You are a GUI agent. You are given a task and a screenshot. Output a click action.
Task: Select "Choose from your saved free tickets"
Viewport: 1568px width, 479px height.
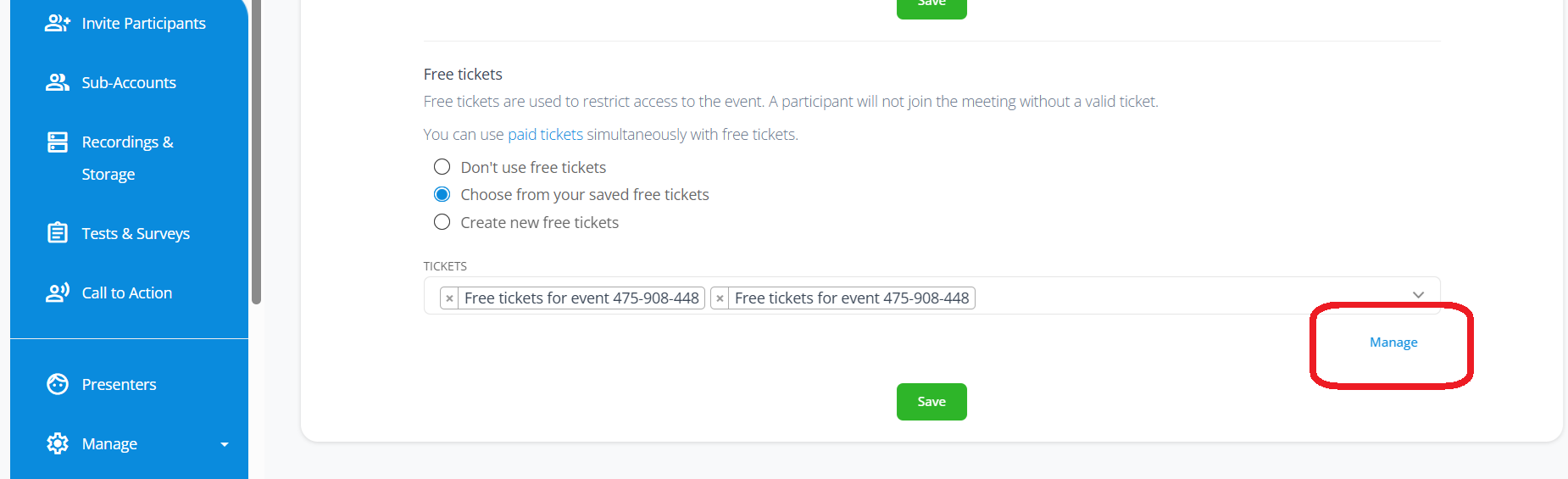tap(442, 195)
